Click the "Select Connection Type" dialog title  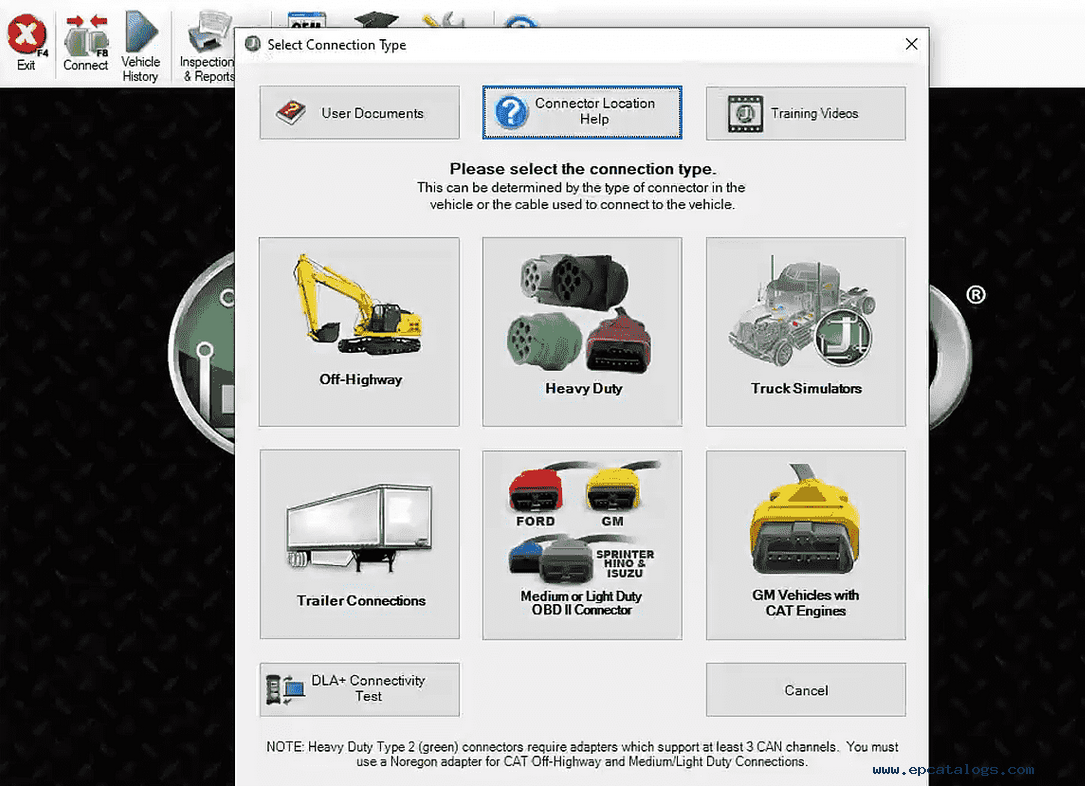click(x=336, y=45)
